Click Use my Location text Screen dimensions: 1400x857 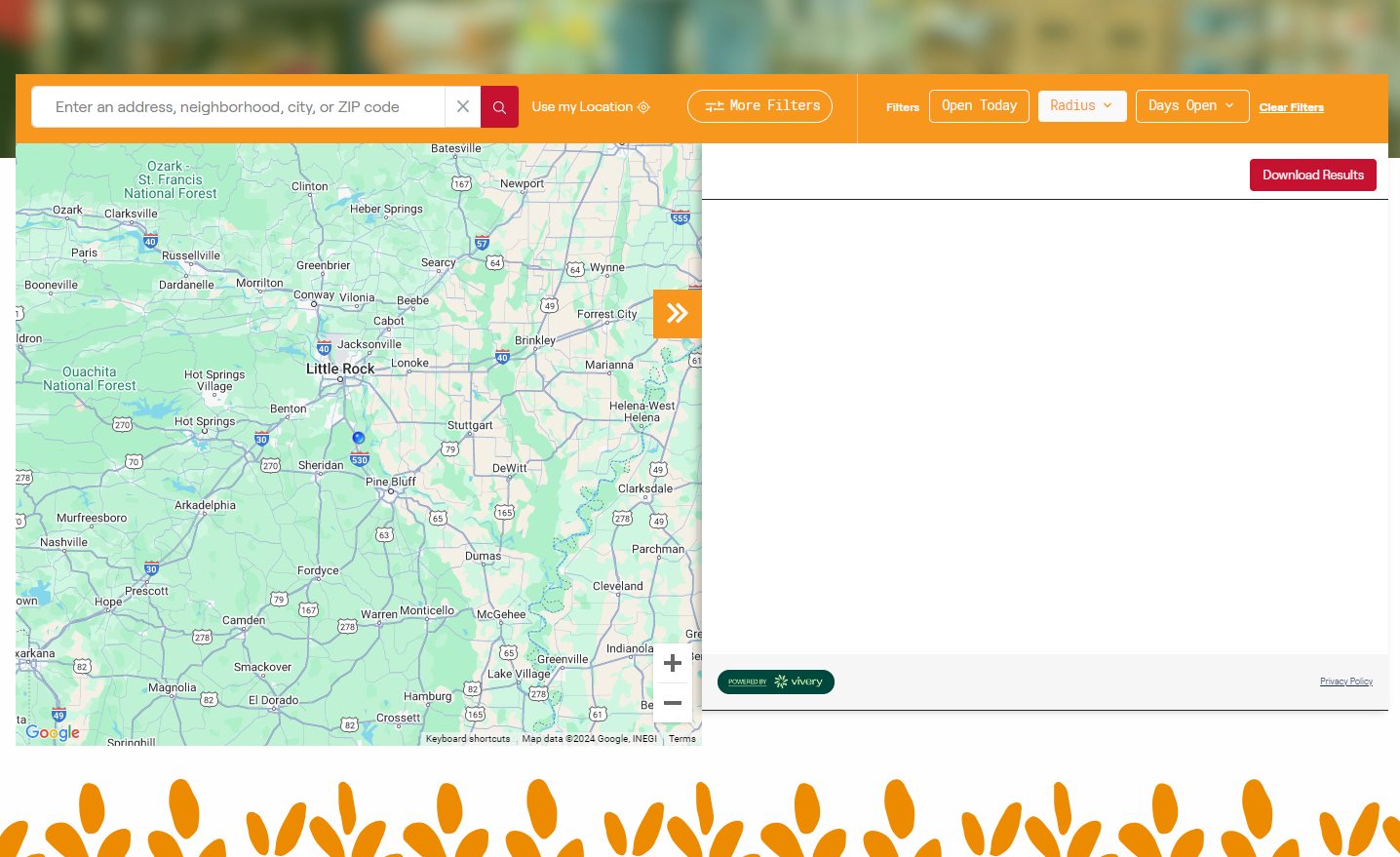point(582,107)
